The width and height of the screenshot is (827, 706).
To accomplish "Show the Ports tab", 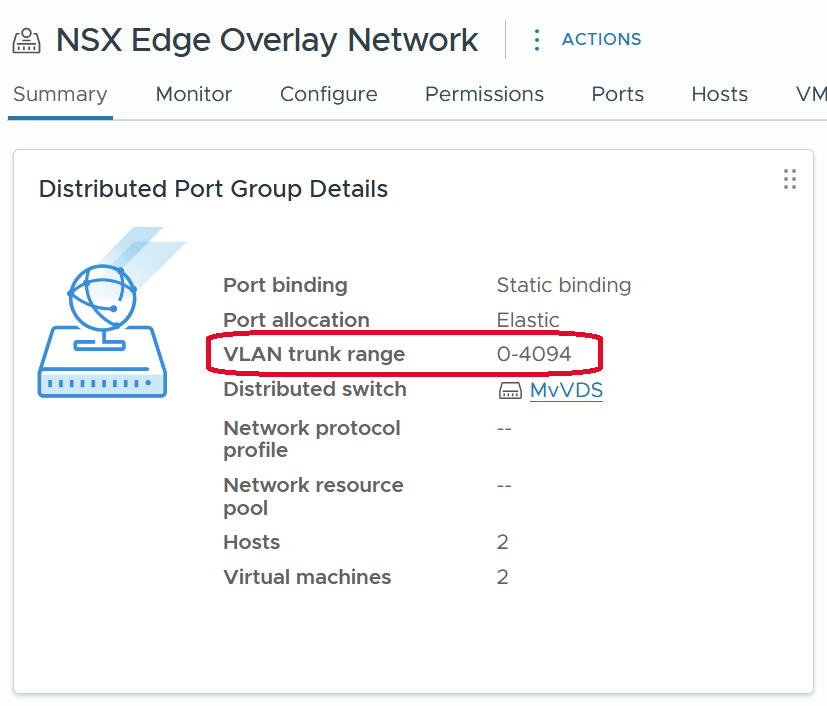I will click(617, 94).
